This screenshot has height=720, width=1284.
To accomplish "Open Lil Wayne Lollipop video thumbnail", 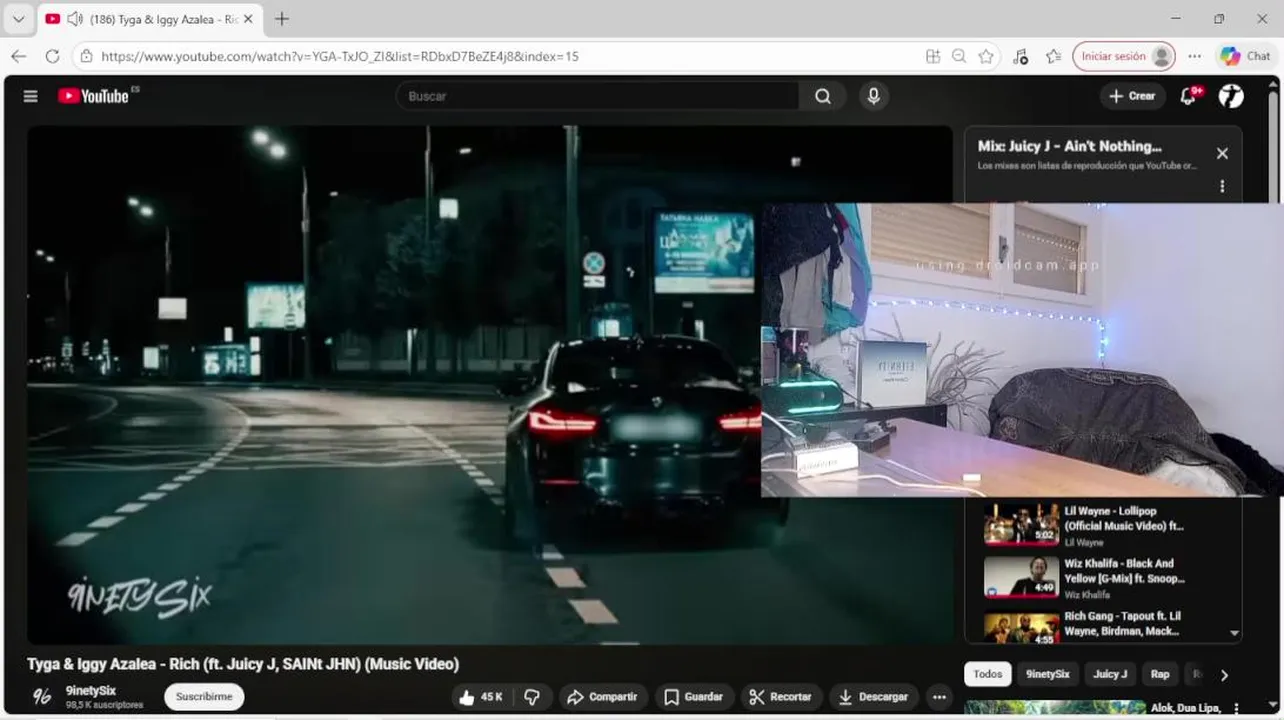I will click(1021, 524).
